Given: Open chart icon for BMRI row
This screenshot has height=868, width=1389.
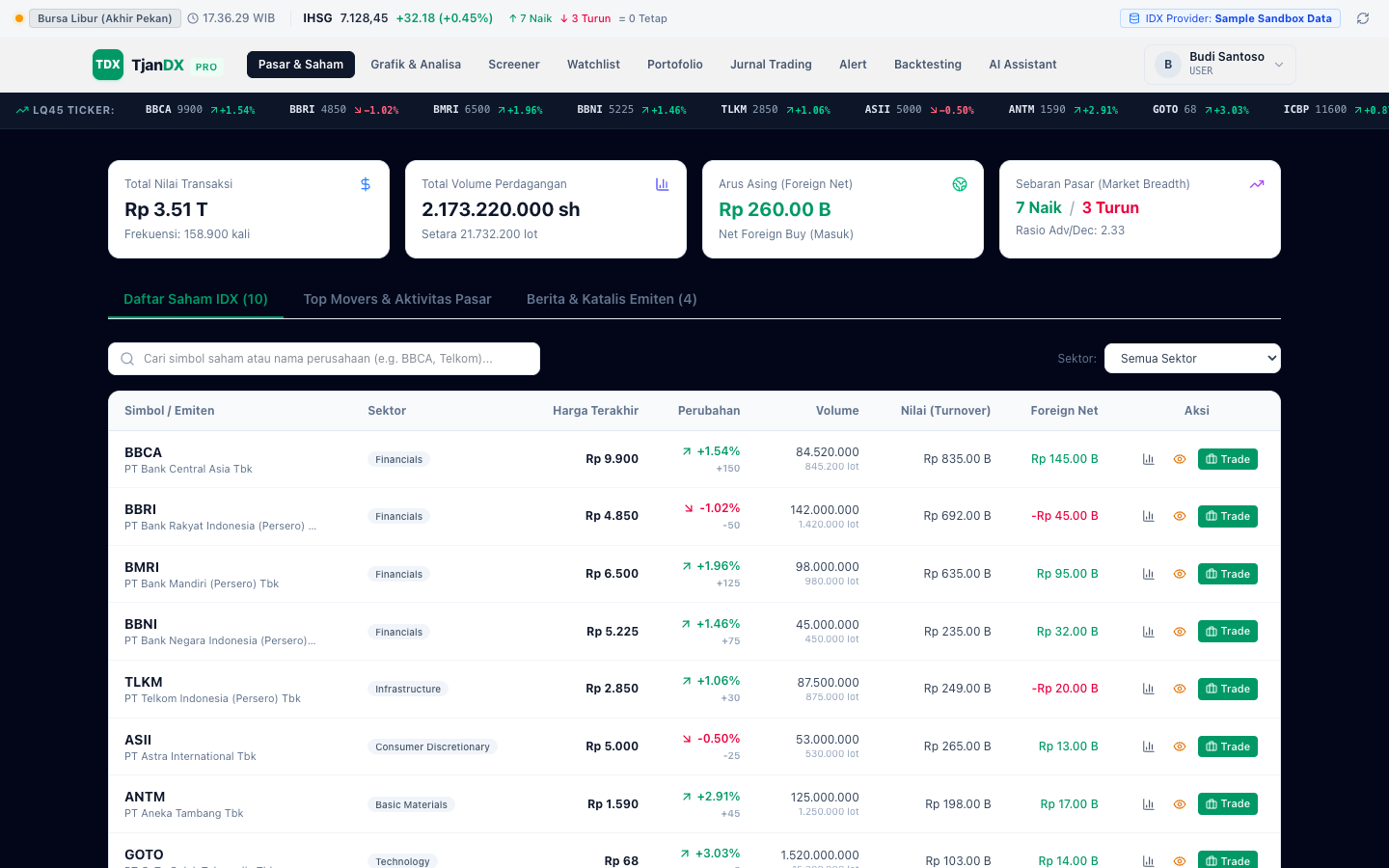Looking at the screenshot, I should tap(1148, 574).
